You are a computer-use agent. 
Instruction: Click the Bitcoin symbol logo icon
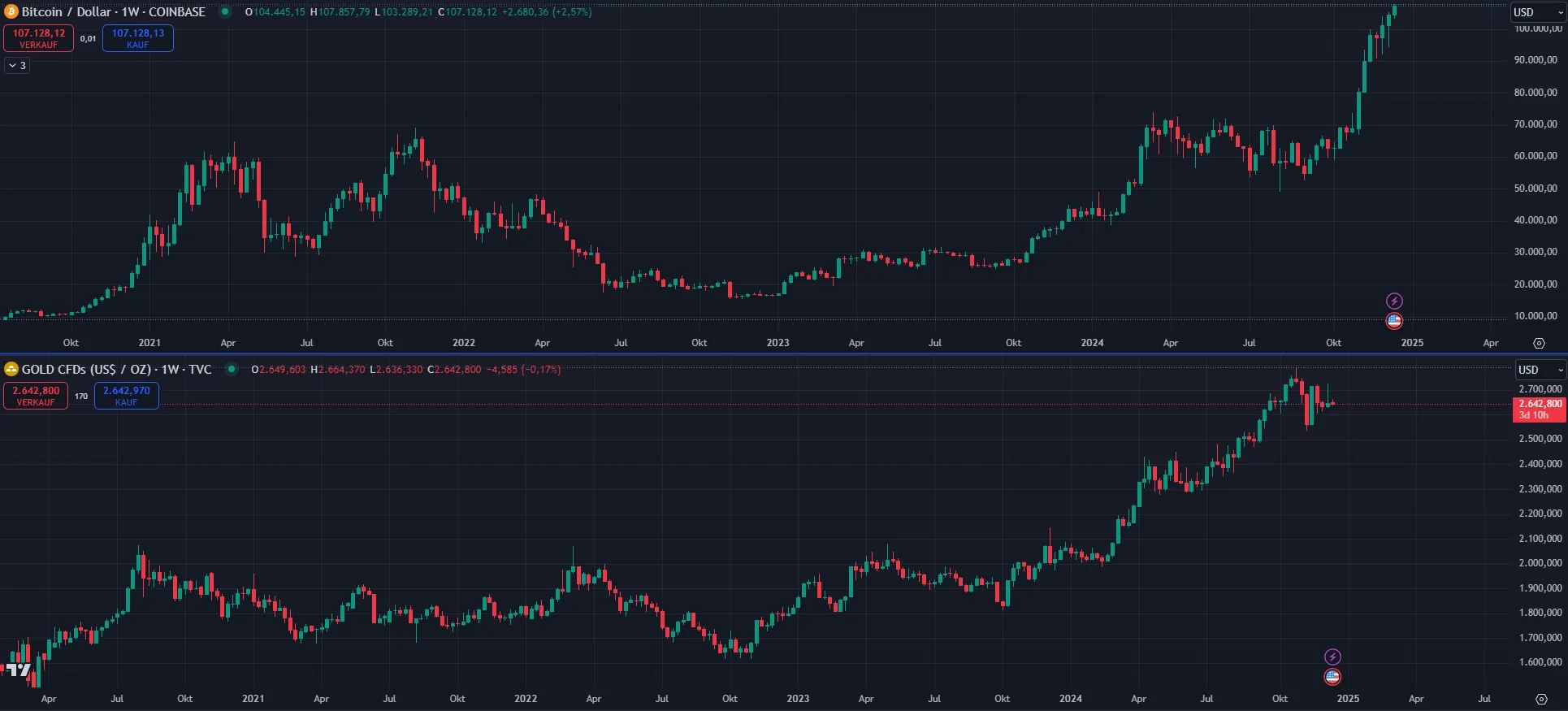click(x=11, y=12)
